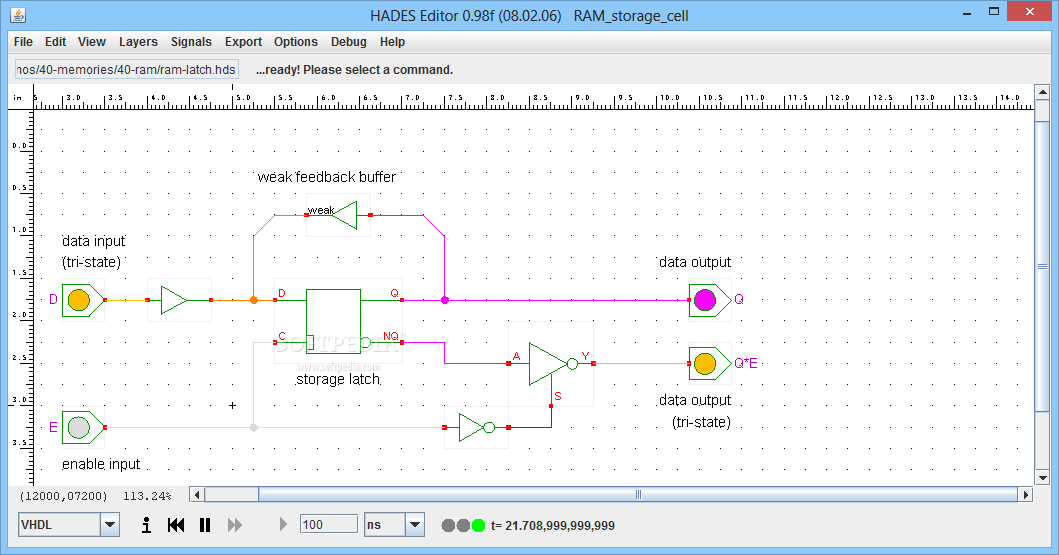Open the Help menu
This screenshot has width=1059, height=555.
(392, 42)
